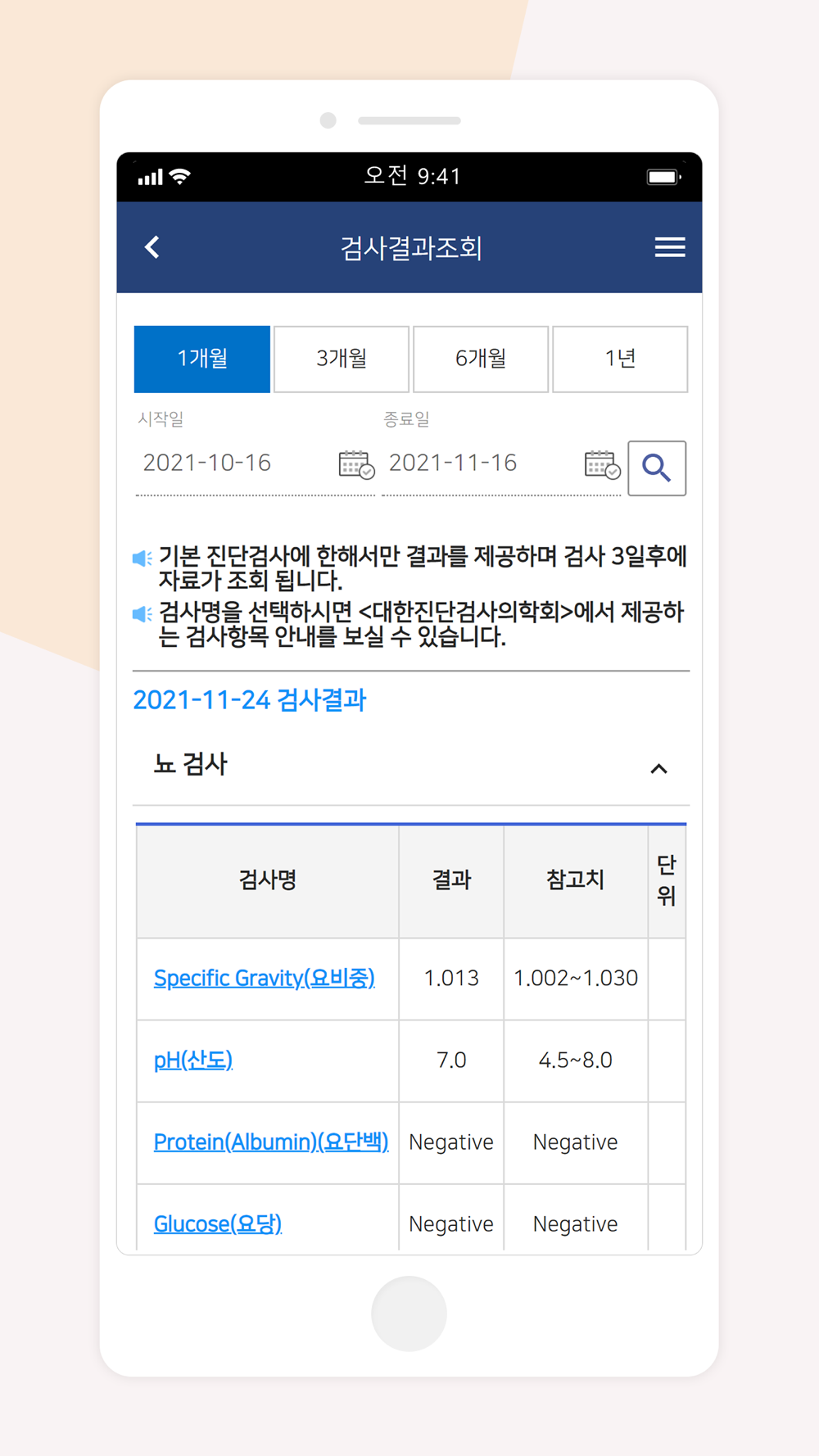Open the end date calendar icon
Image resolution: width=819 pixels, height=1456 pixels.
pyautogui.click(x=602, y=464)
